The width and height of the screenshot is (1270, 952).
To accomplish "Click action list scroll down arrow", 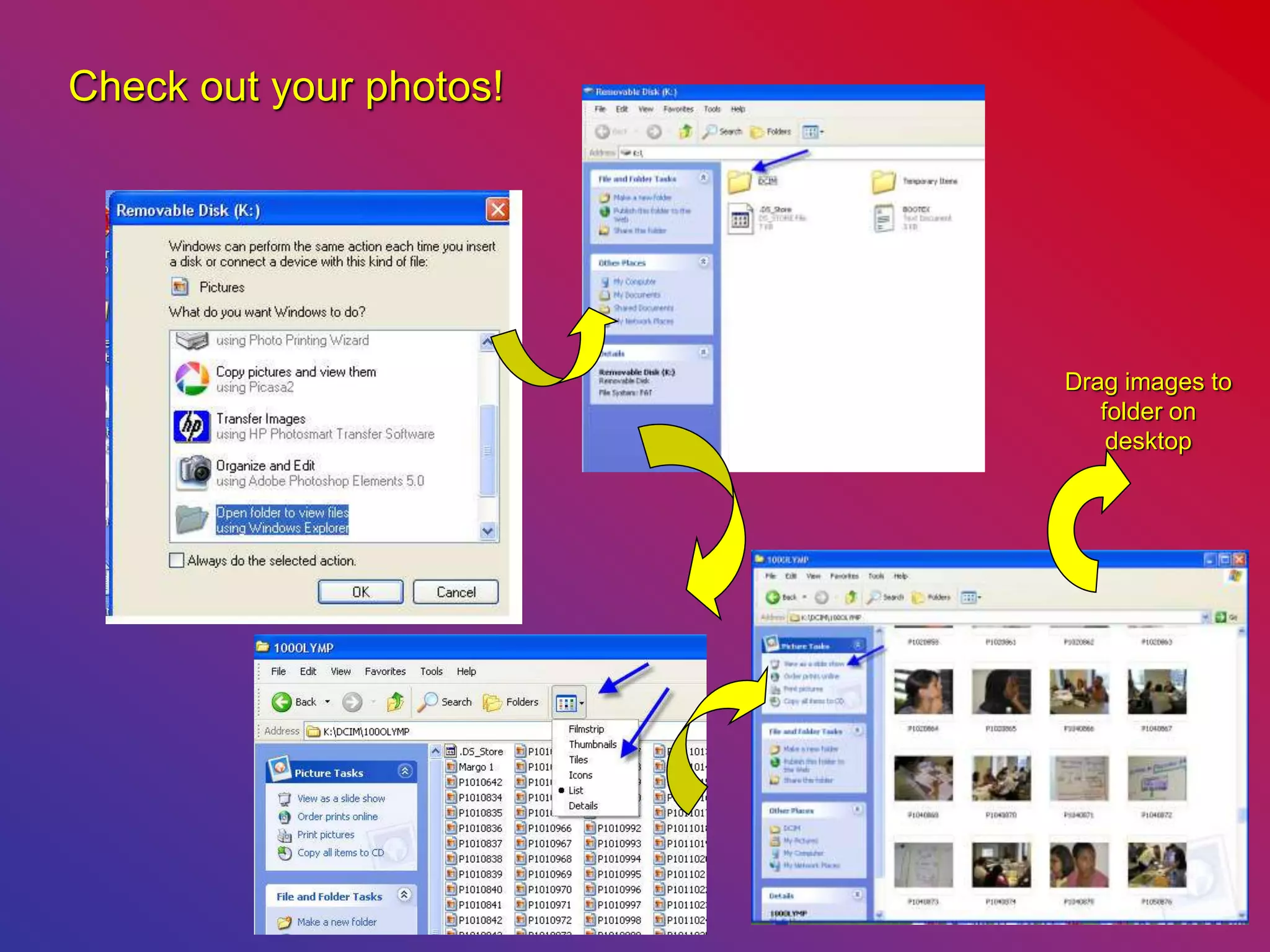I will tap(488, 531).
